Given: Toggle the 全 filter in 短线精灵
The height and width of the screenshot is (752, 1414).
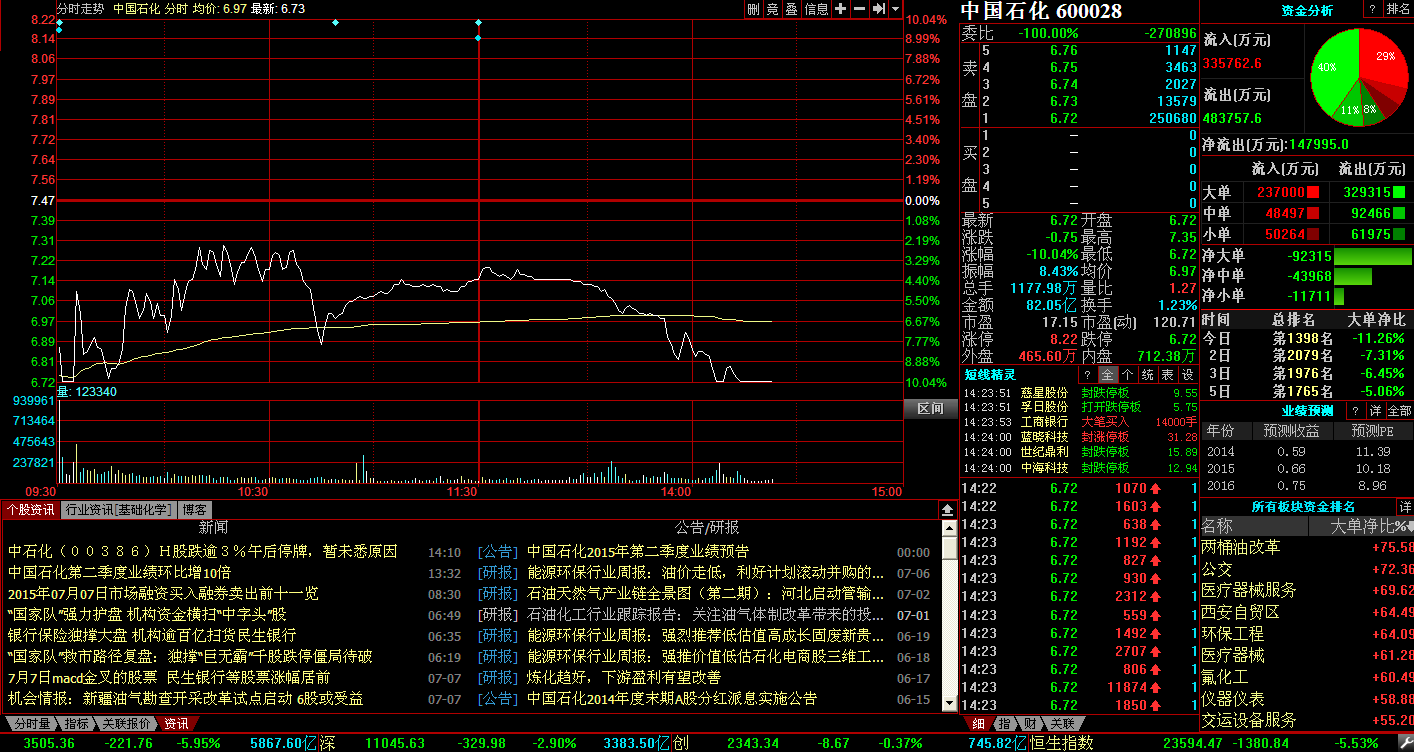Looking at the screenshot, I should click(x=1108, y=374).
